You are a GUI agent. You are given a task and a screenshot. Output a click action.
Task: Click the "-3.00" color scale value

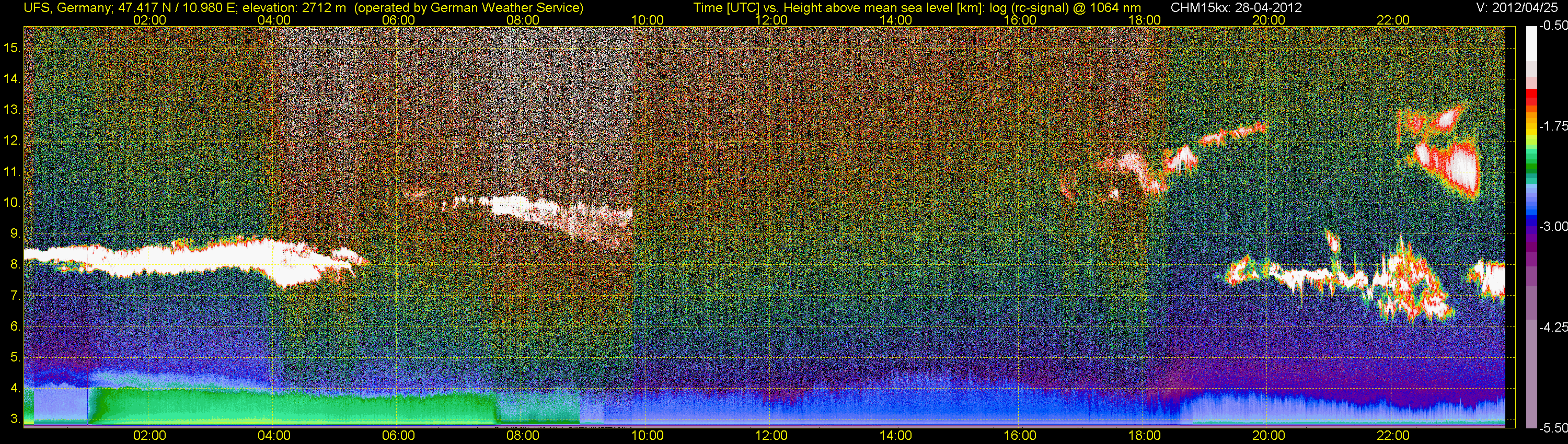click(1553, 226)
